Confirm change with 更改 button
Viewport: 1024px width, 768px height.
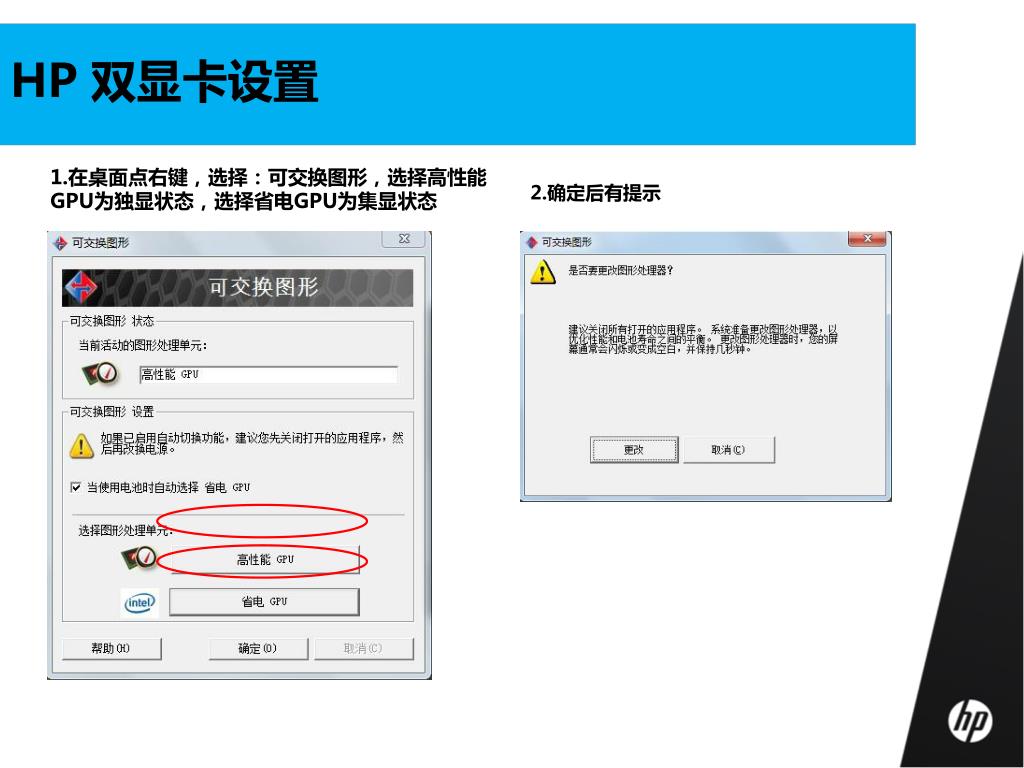pos(634,450)
